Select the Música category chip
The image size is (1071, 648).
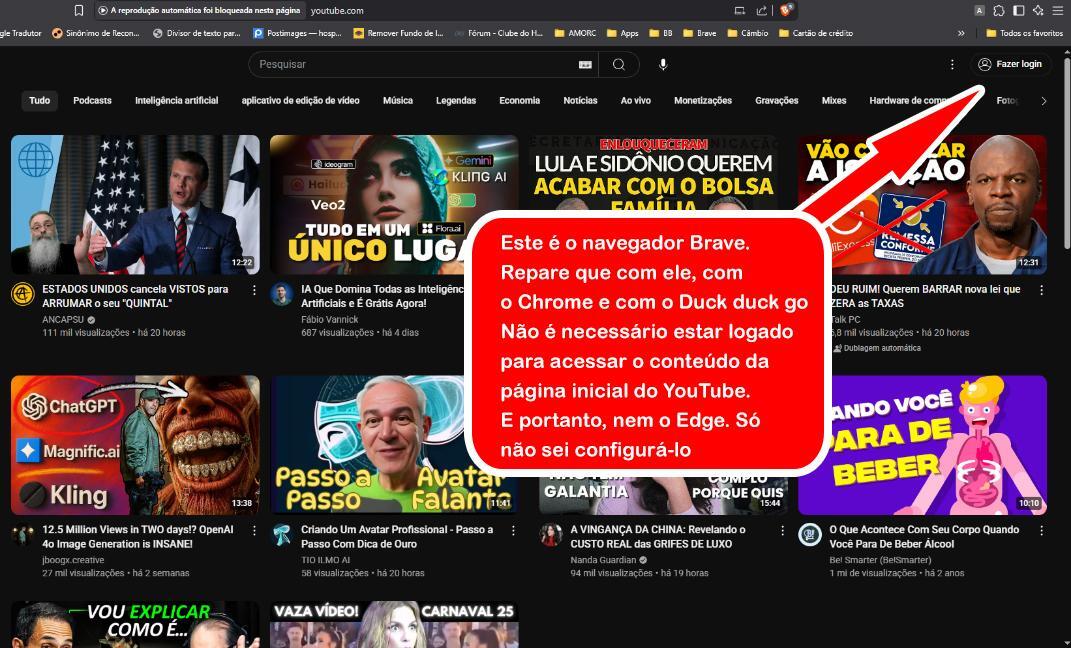pyautogui.click(x=398, y=100)
